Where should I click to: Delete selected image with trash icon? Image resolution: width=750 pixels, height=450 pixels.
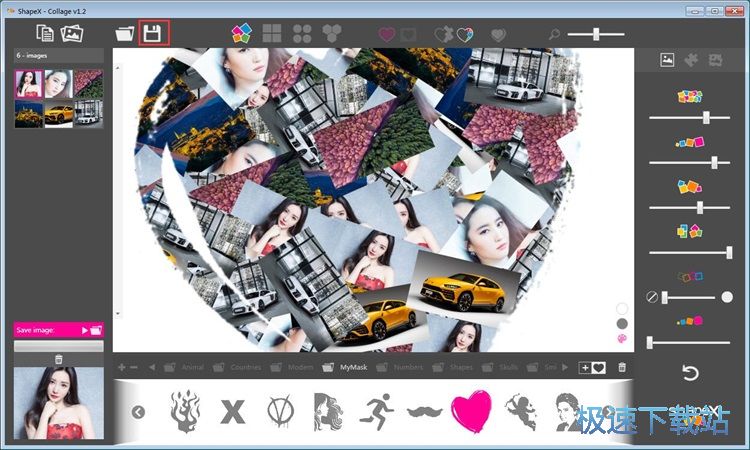58,359
